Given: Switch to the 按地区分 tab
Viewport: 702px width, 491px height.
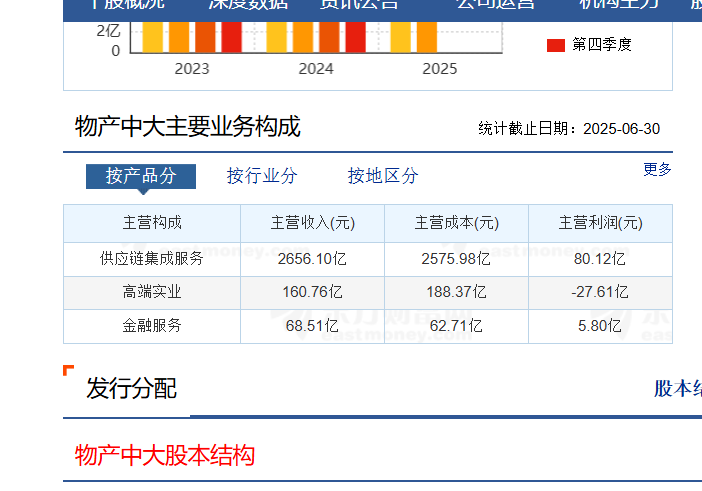Looking at the screenshot, I should click(383, 175).
